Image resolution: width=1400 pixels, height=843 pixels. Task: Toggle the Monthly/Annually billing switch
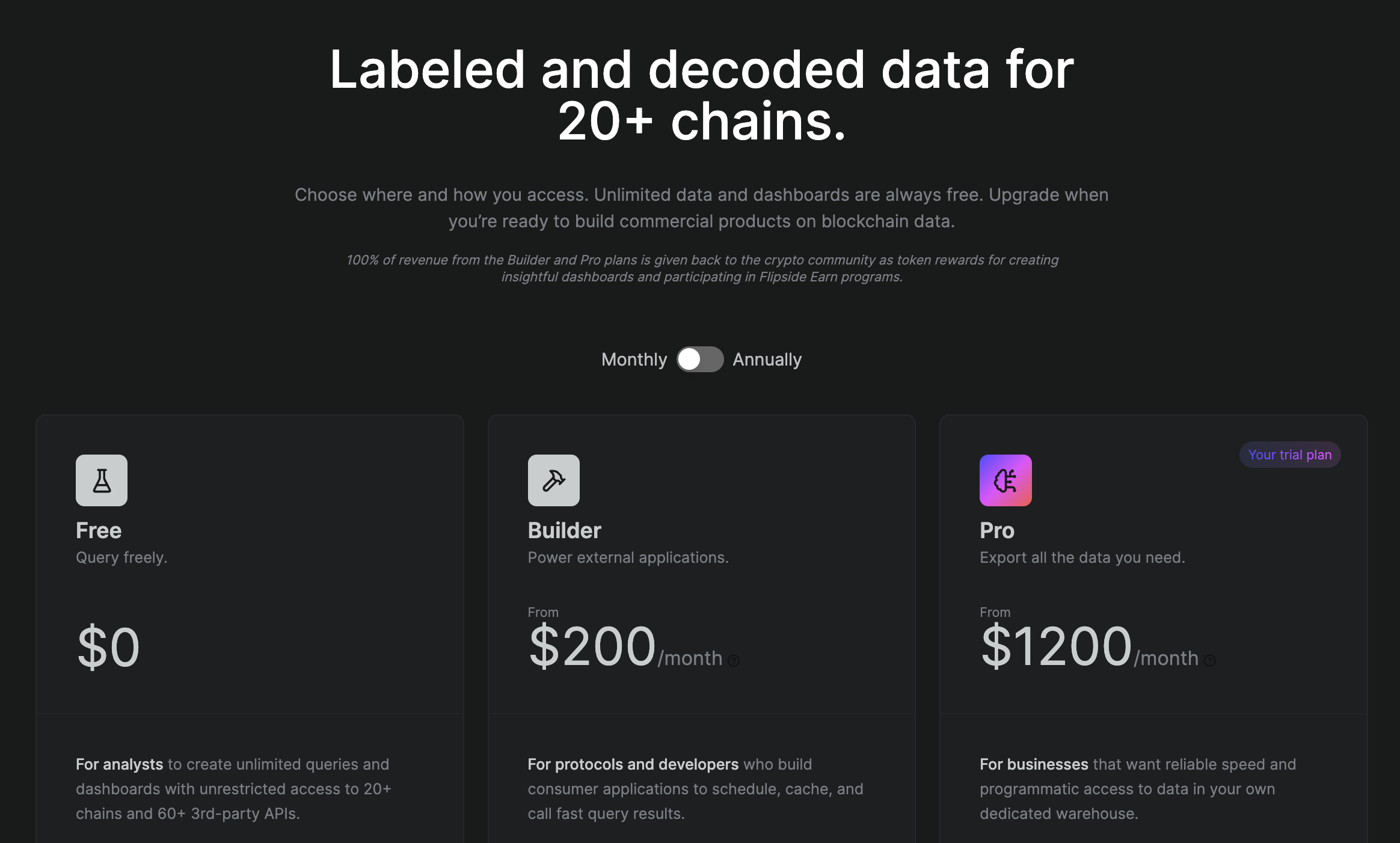[700, 360]
